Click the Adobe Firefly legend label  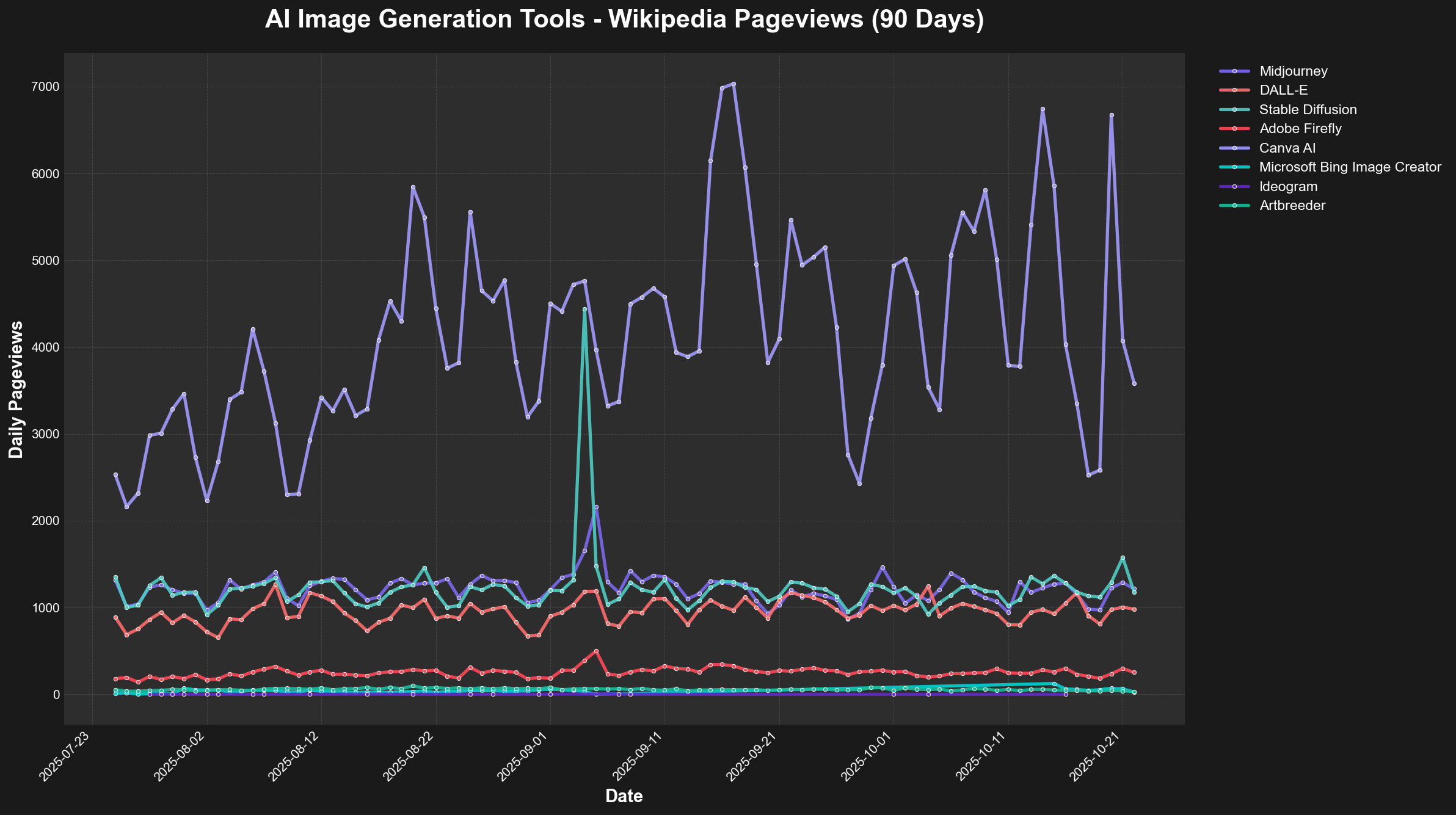pyautogui.click(x=1300, y=129)
